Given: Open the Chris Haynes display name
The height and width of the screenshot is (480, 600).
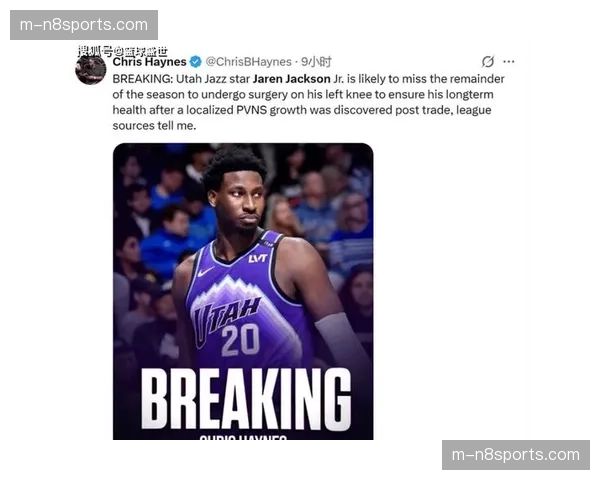Looking at the screenshot, I should (x=149, y=62).
